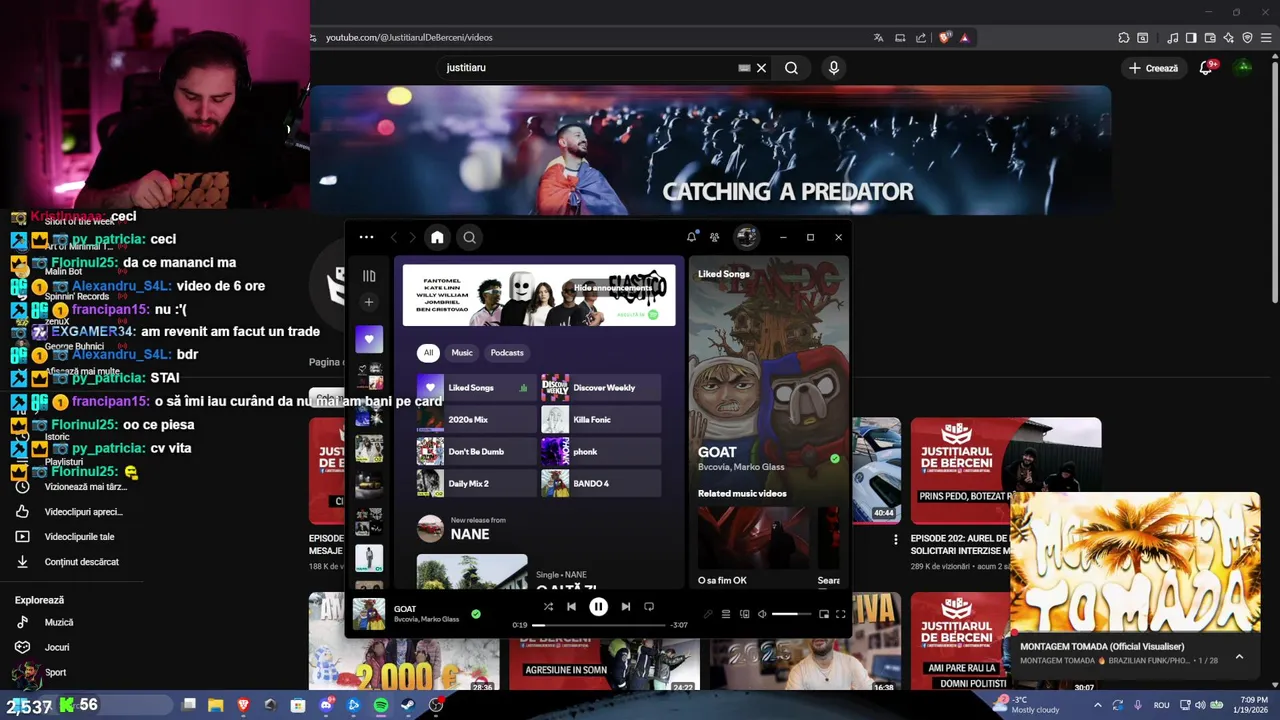Click Hide announcements button
The width and height of the screenshot is (1280, 720).
coord(613,288)
